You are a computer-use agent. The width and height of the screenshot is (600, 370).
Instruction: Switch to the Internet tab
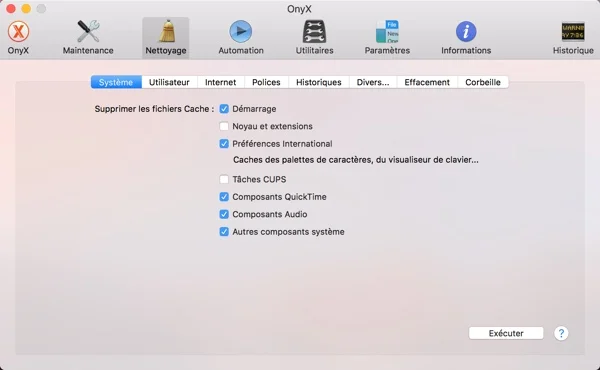coord(221,82)
